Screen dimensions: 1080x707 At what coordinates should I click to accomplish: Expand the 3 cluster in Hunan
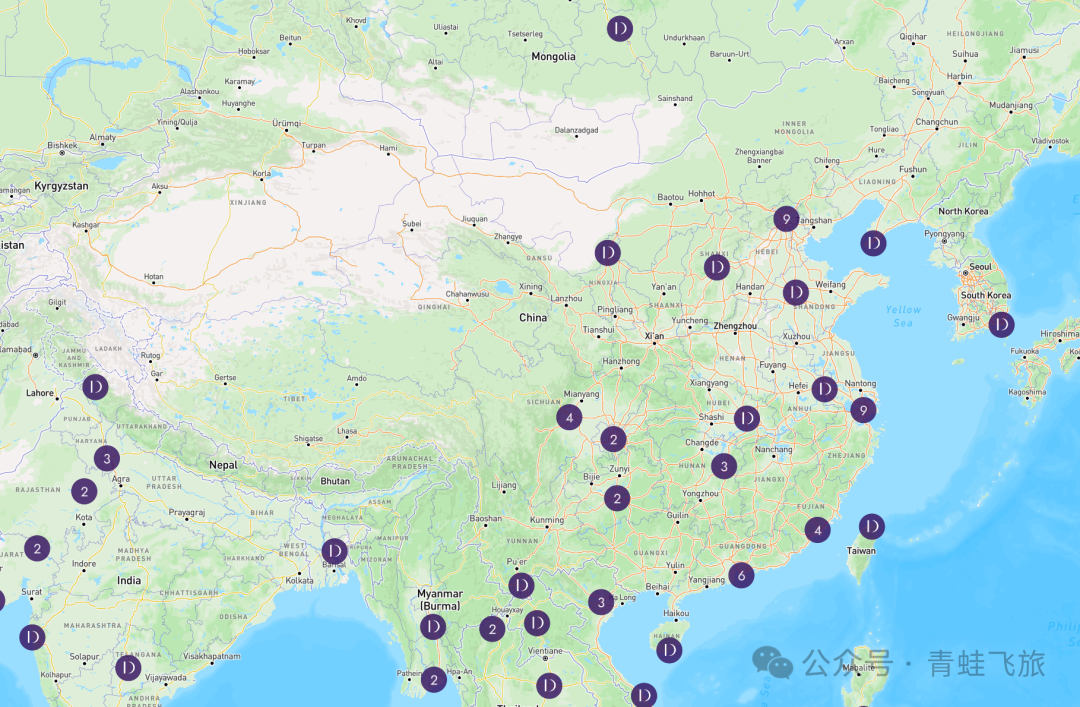click(x=724, y=467)
